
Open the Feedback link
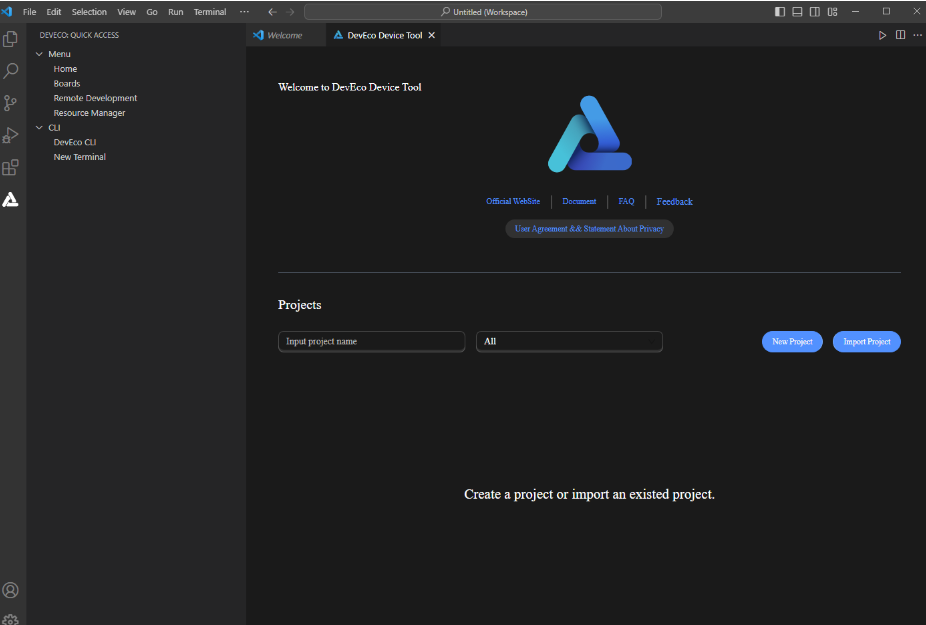(674, 201)
